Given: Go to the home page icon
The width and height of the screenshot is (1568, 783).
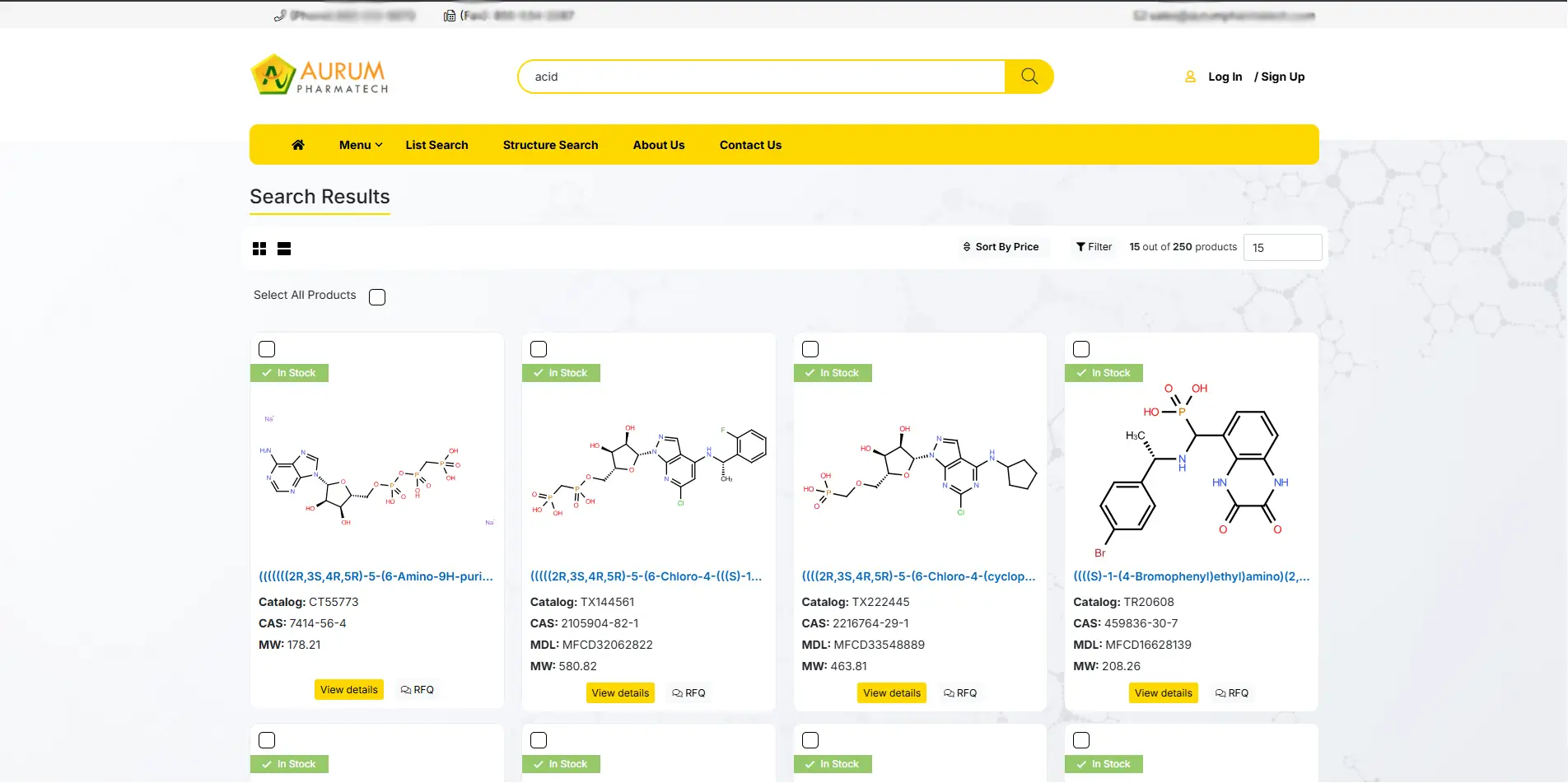Looking at the screenshot, I should (x=298, y=145).
